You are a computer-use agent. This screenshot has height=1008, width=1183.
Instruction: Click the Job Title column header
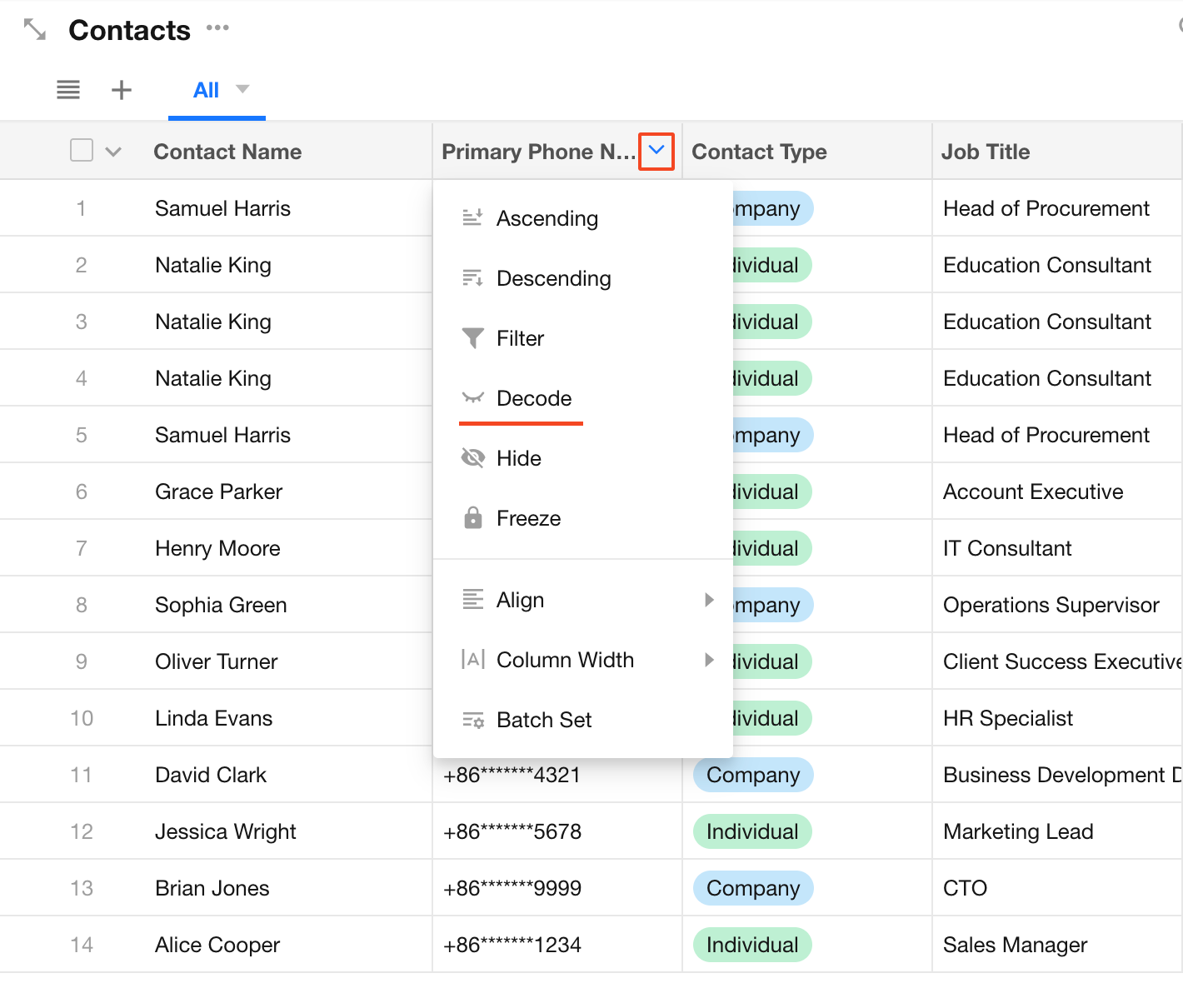click(x=986, y=152)
